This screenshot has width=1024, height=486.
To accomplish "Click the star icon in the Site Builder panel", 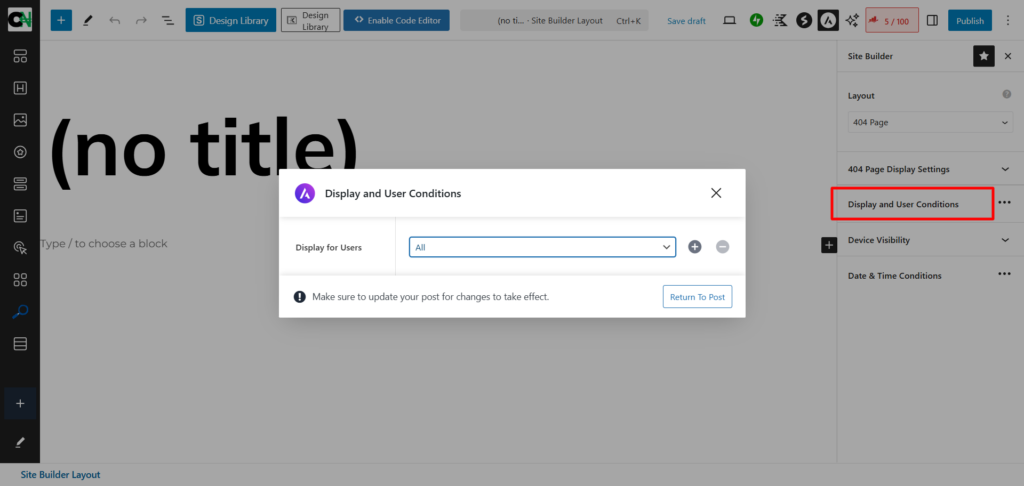I will point(984,57).
